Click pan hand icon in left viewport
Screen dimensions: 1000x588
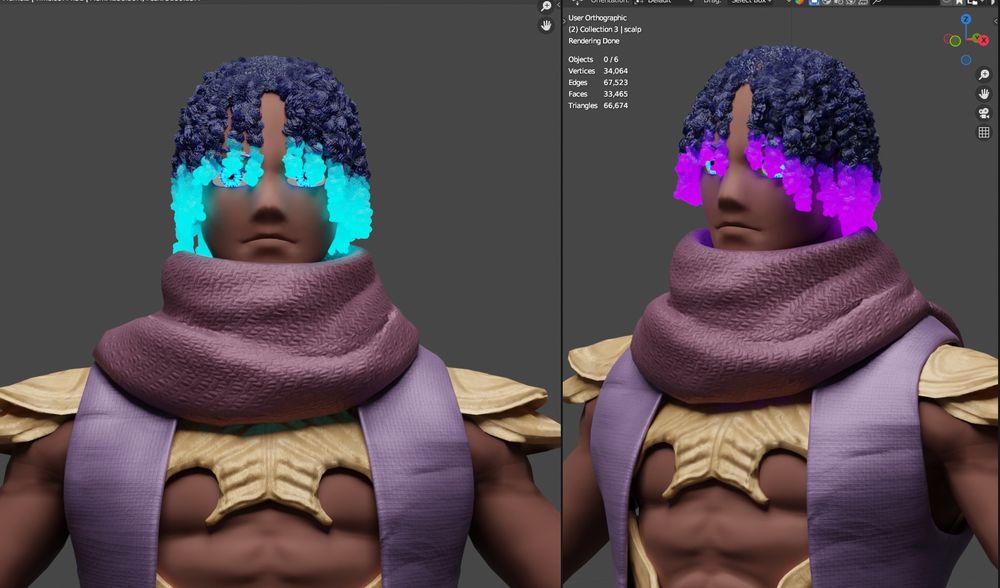[x=546, y=26]
